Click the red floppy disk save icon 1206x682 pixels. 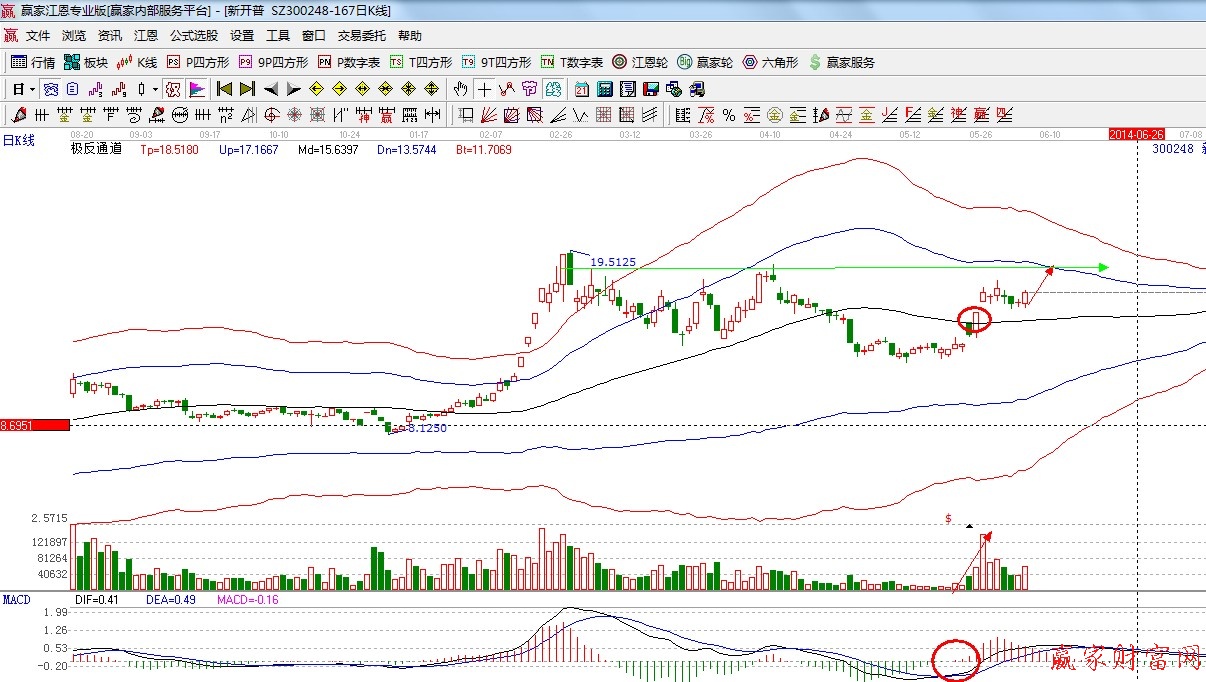pos(649,89)
